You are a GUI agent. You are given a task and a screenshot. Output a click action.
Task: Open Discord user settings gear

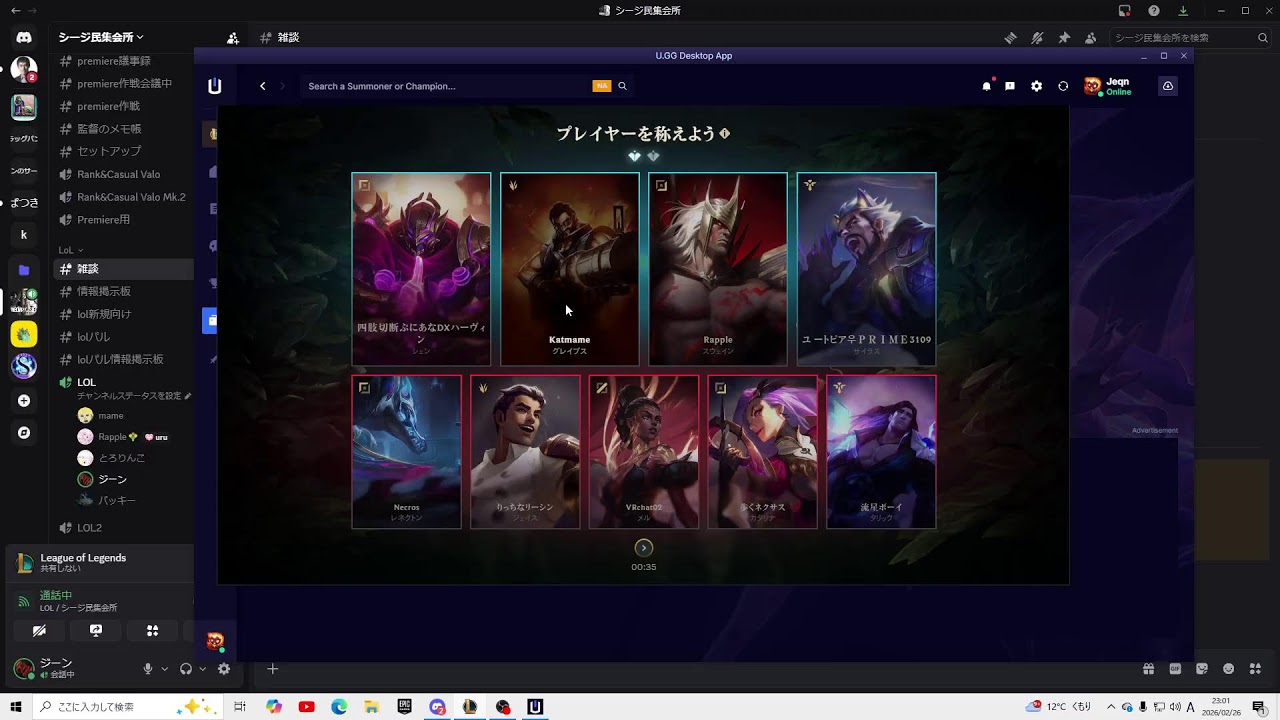[224, 669]
